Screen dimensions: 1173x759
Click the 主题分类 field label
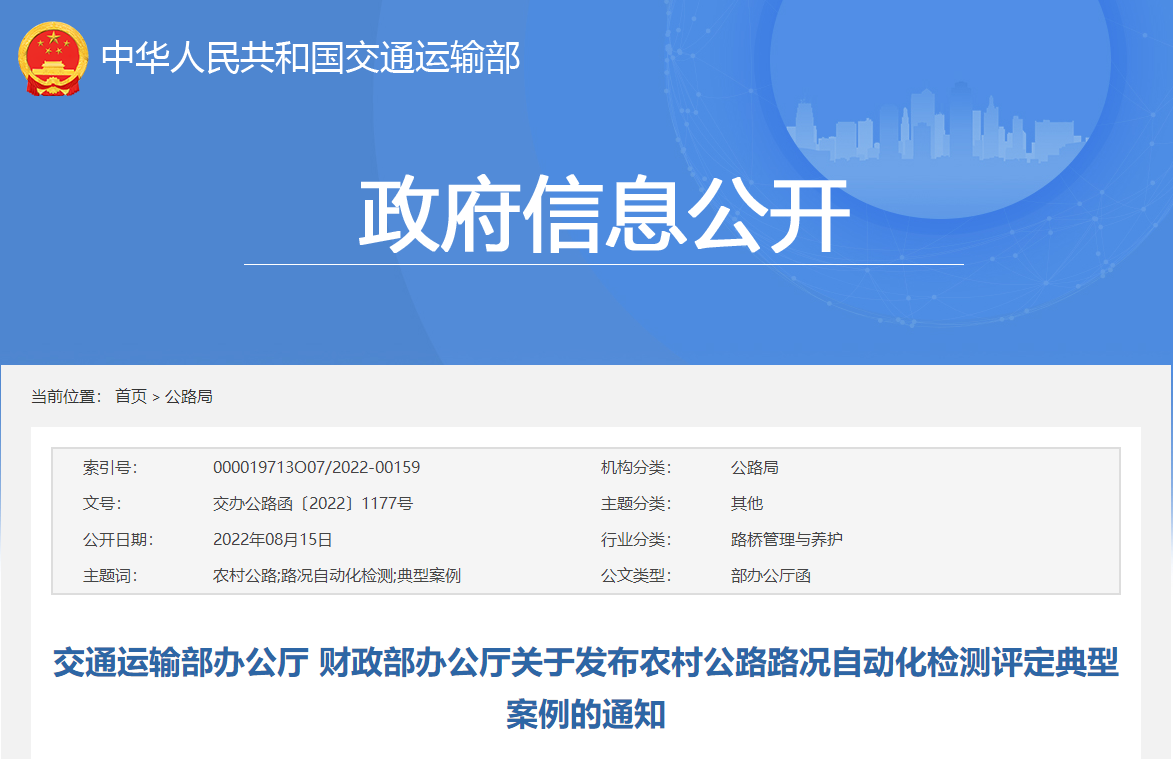pyautogui.click(x=636, y=503)
